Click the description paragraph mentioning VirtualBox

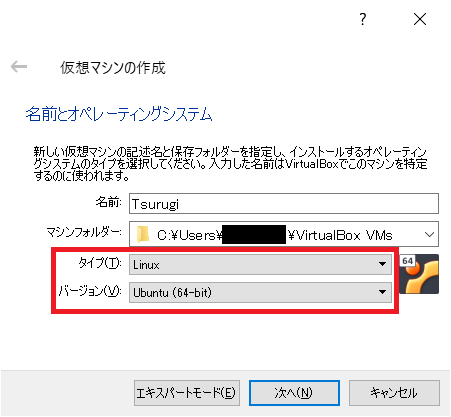pos(230,164)
